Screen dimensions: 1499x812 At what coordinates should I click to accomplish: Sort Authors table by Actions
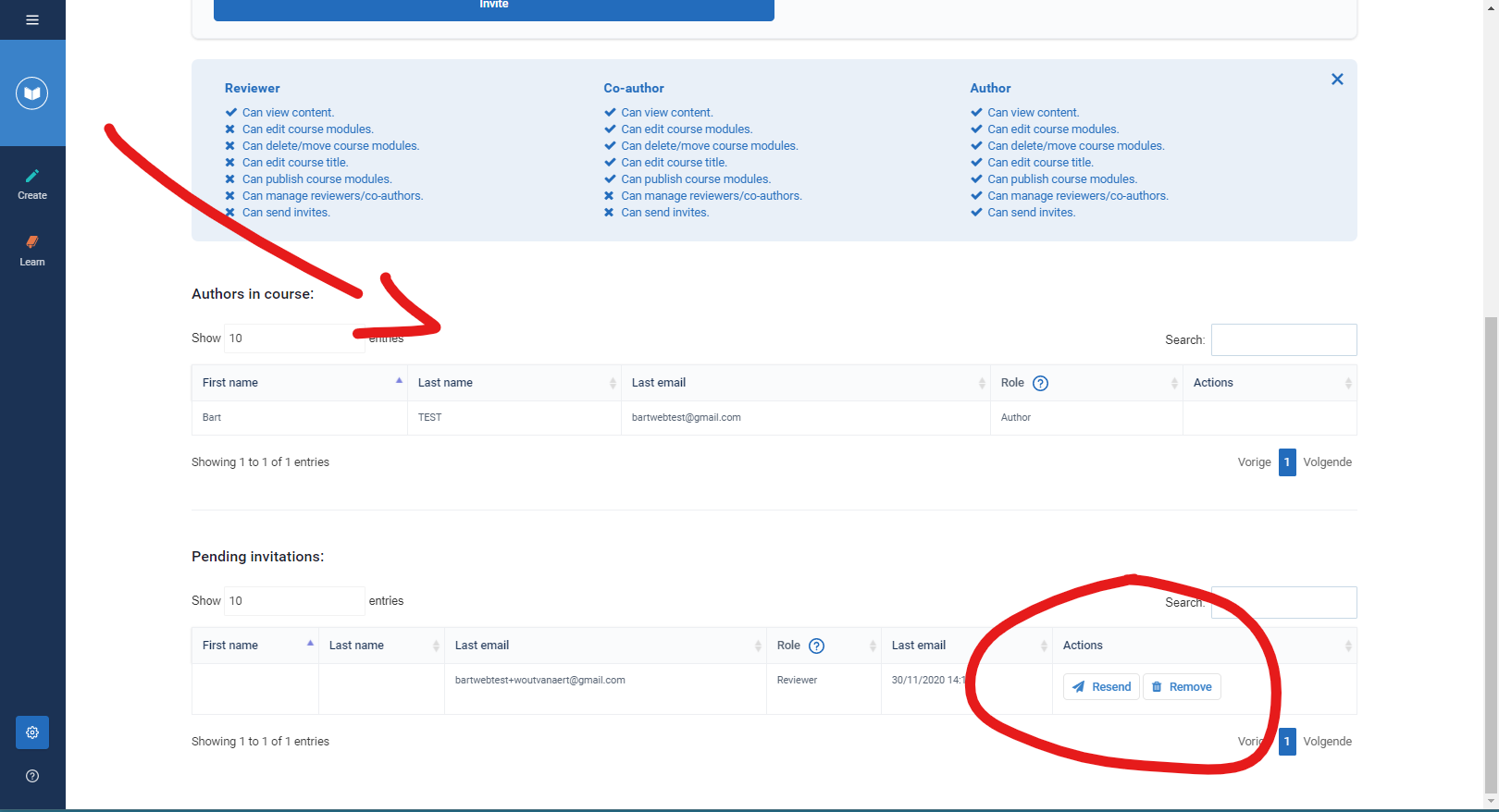tap(1270, 383)
